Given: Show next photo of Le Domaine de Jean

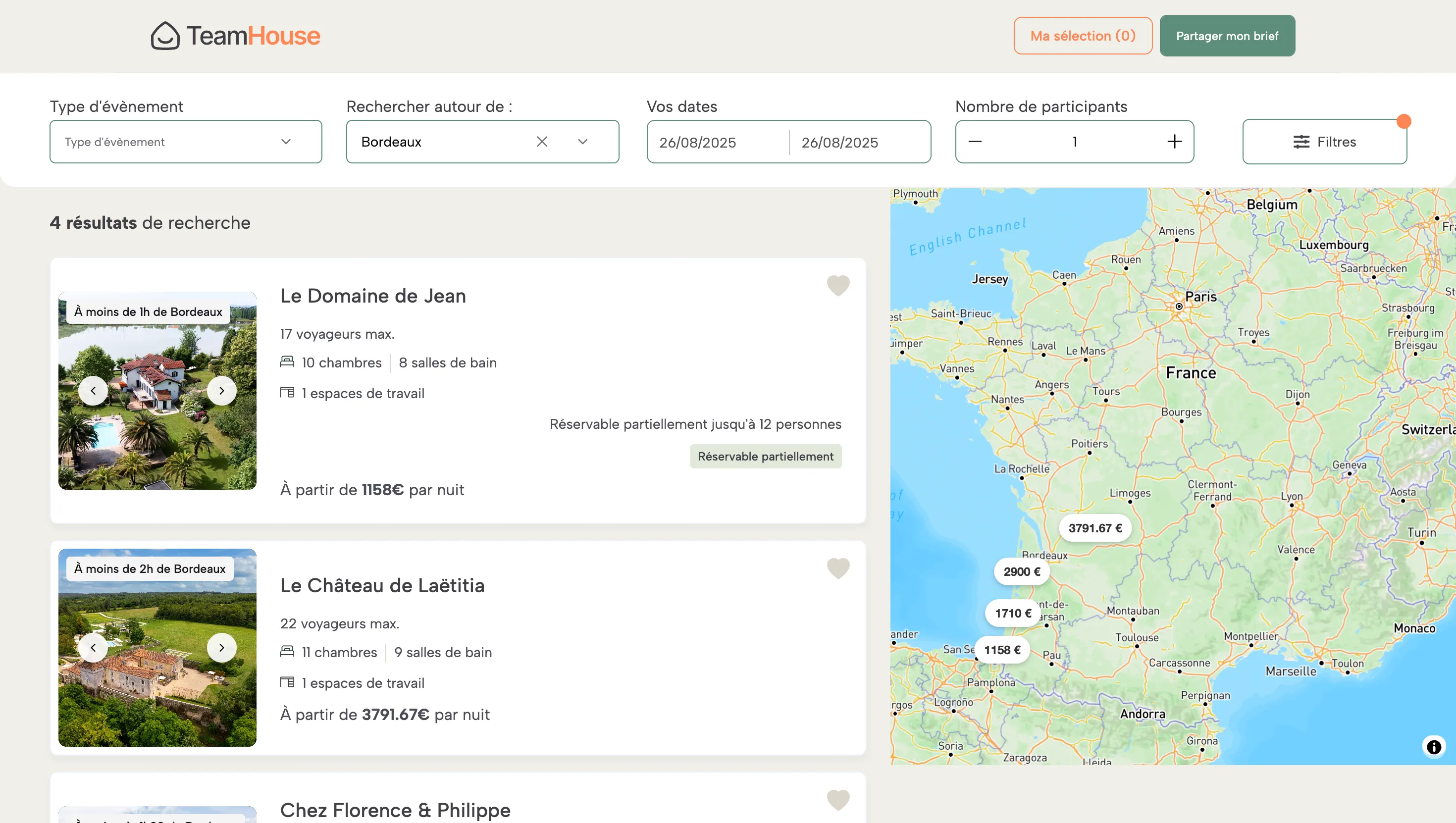Looking at the screenshot, I should pos(221,391).
